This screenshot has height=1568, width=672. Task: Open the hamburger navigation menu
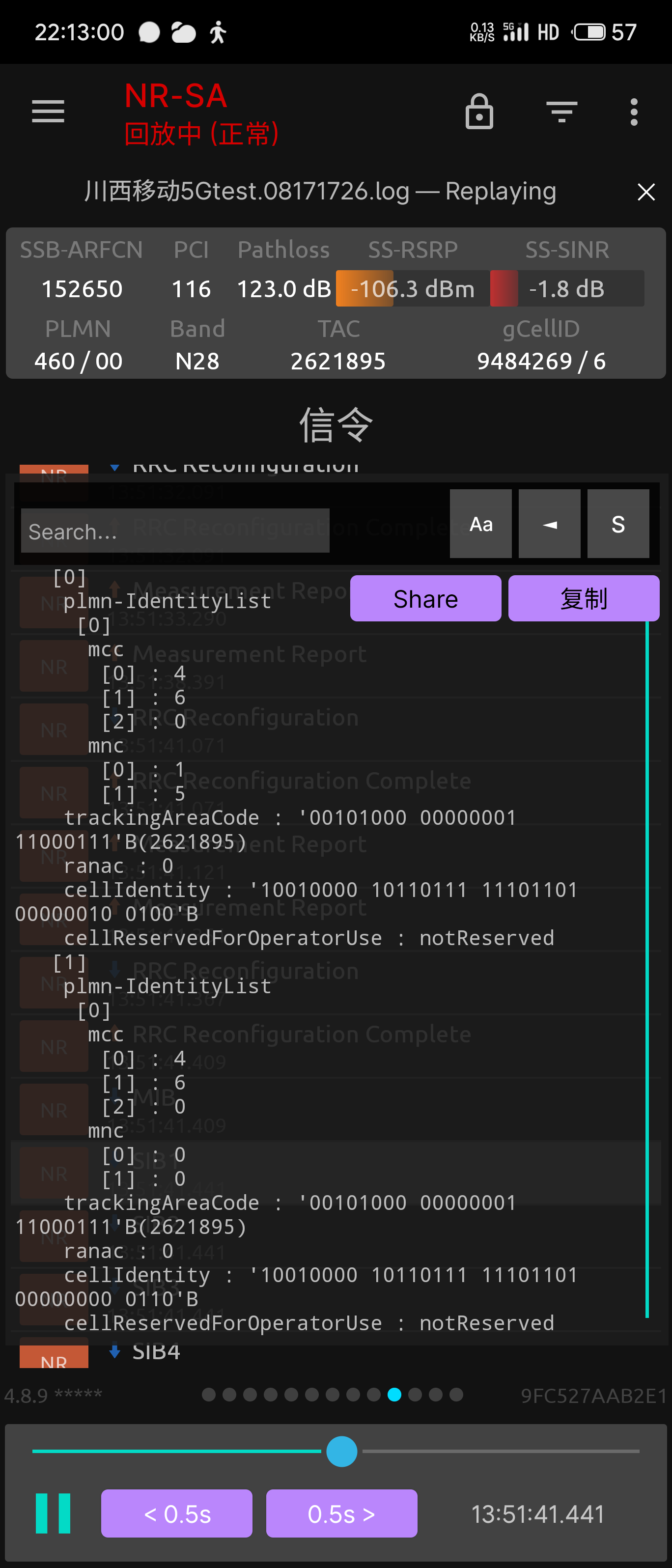pyautogui.click(x=48, y=112)
